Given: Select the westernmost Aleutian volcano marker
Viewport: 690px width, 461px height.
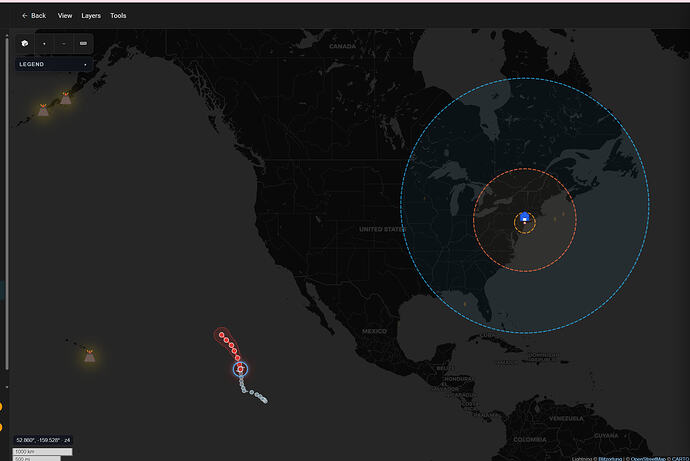Looking at the screenshot, I should tap(43, 110).
